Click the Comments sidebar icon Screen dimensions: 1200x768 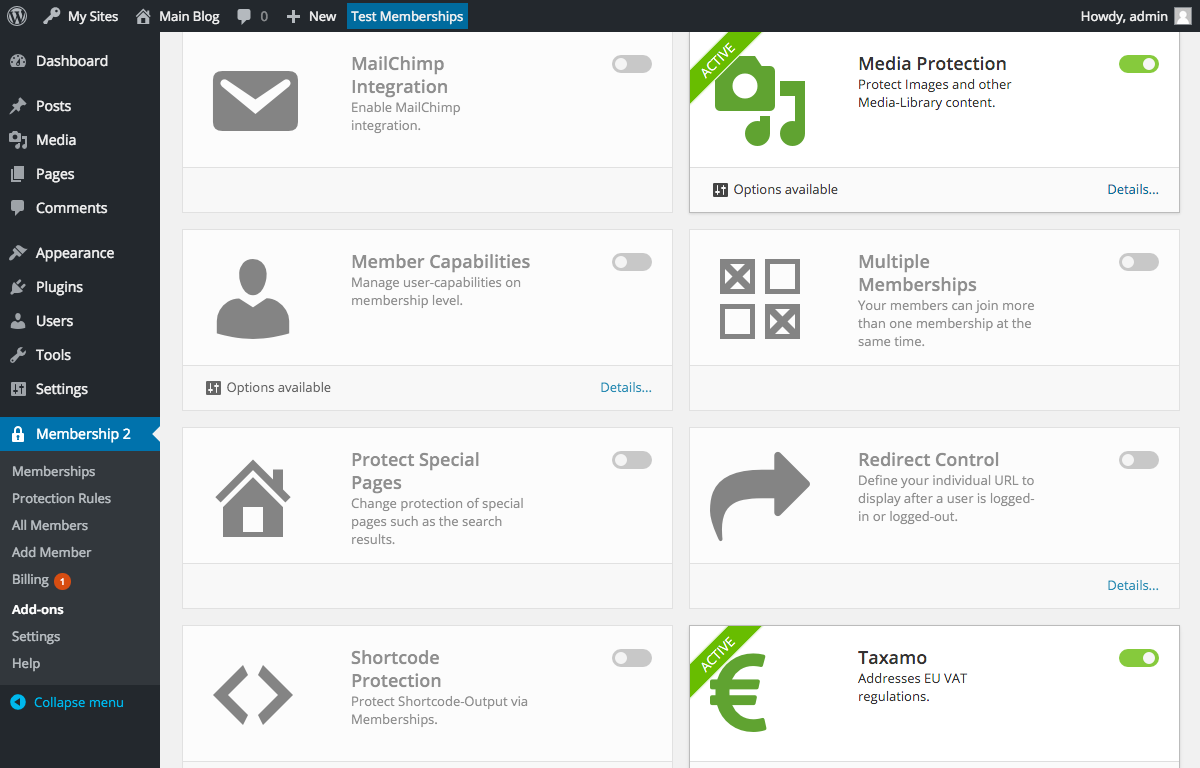pos(18,208)
